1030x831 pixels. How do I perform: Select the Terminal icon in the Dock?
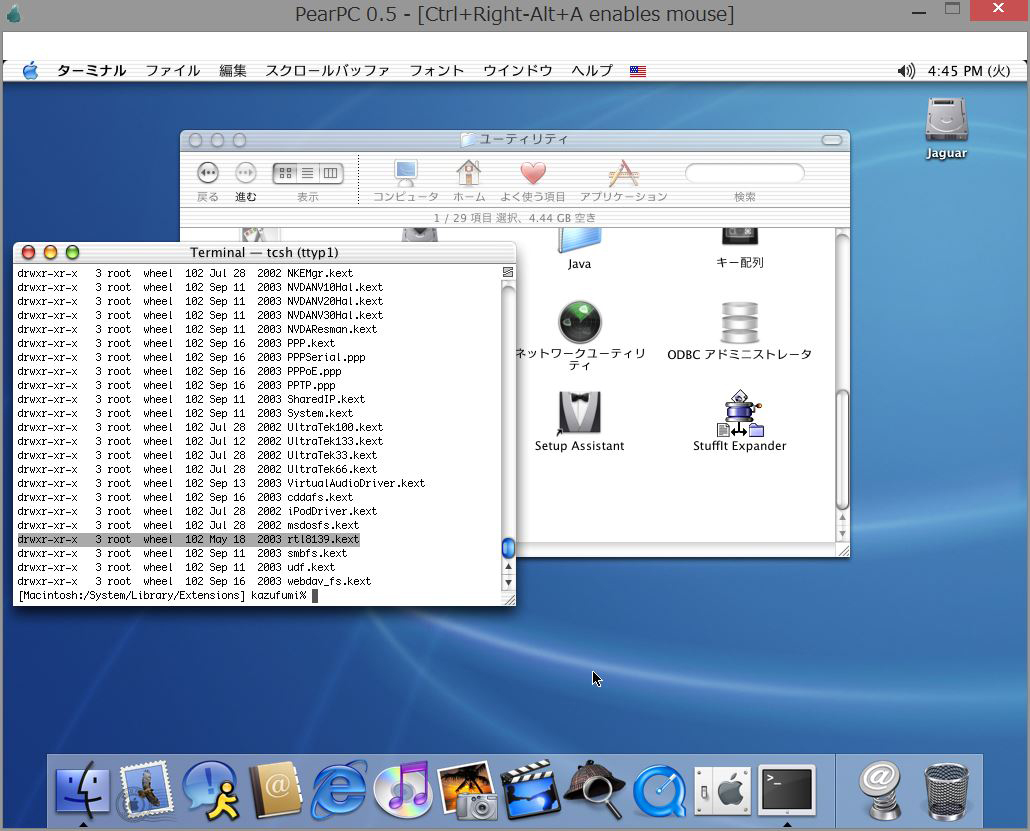click(787, 790)
